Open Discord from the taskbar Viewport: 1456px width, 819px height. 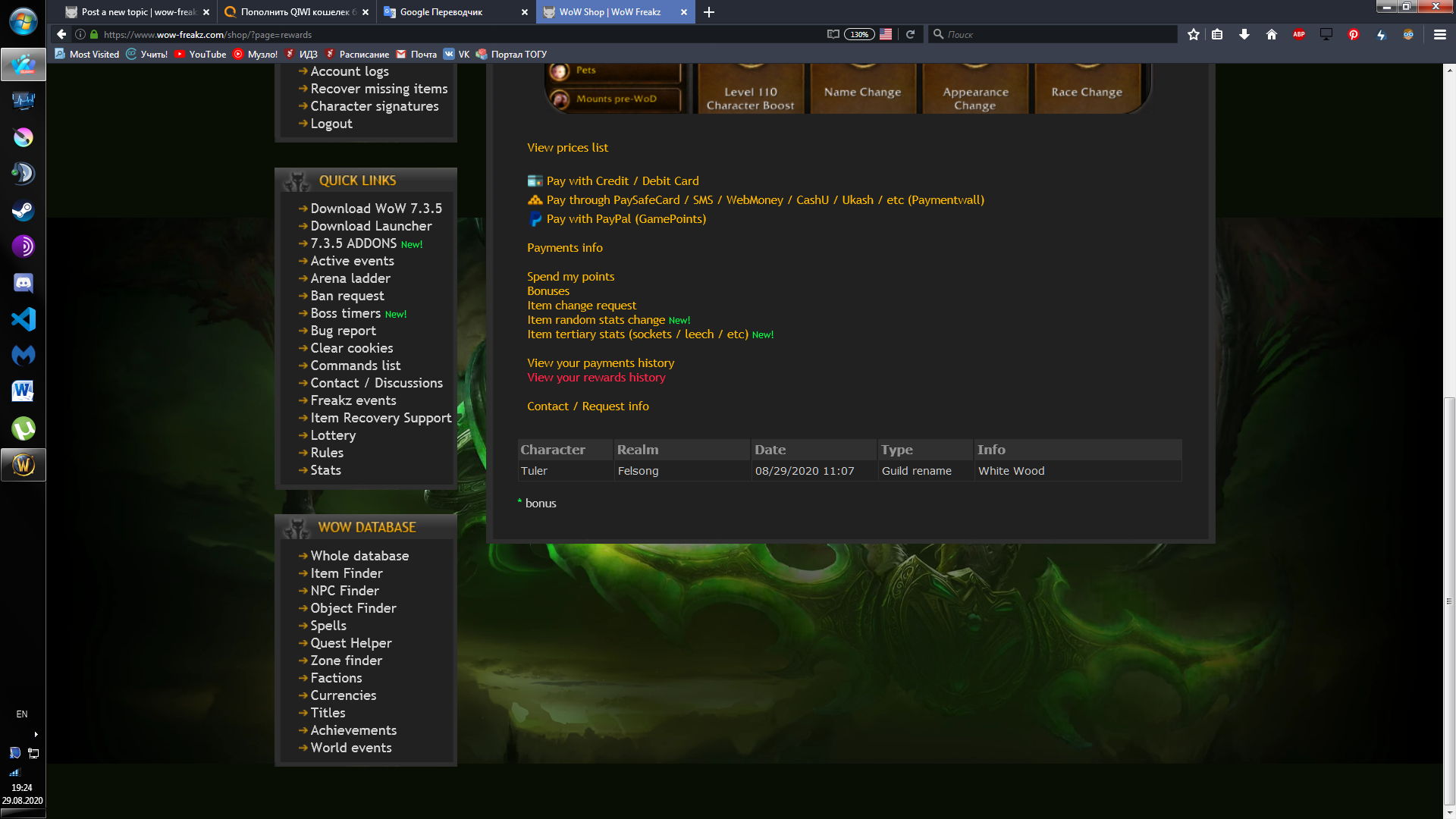tap(23, 283)
